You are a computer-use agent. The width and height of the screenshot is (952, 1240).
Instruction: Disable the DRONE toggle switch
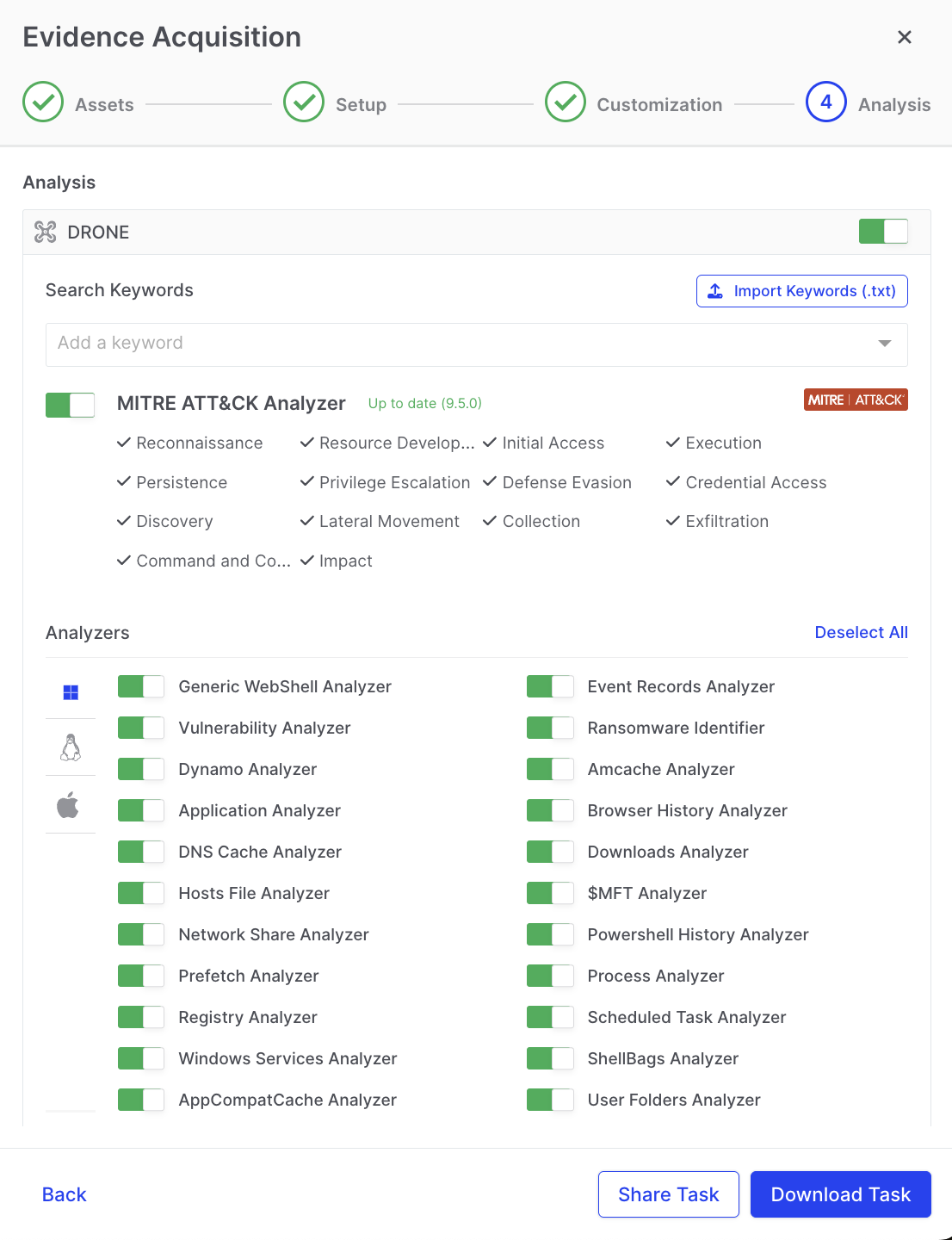(x=883, y=232)
